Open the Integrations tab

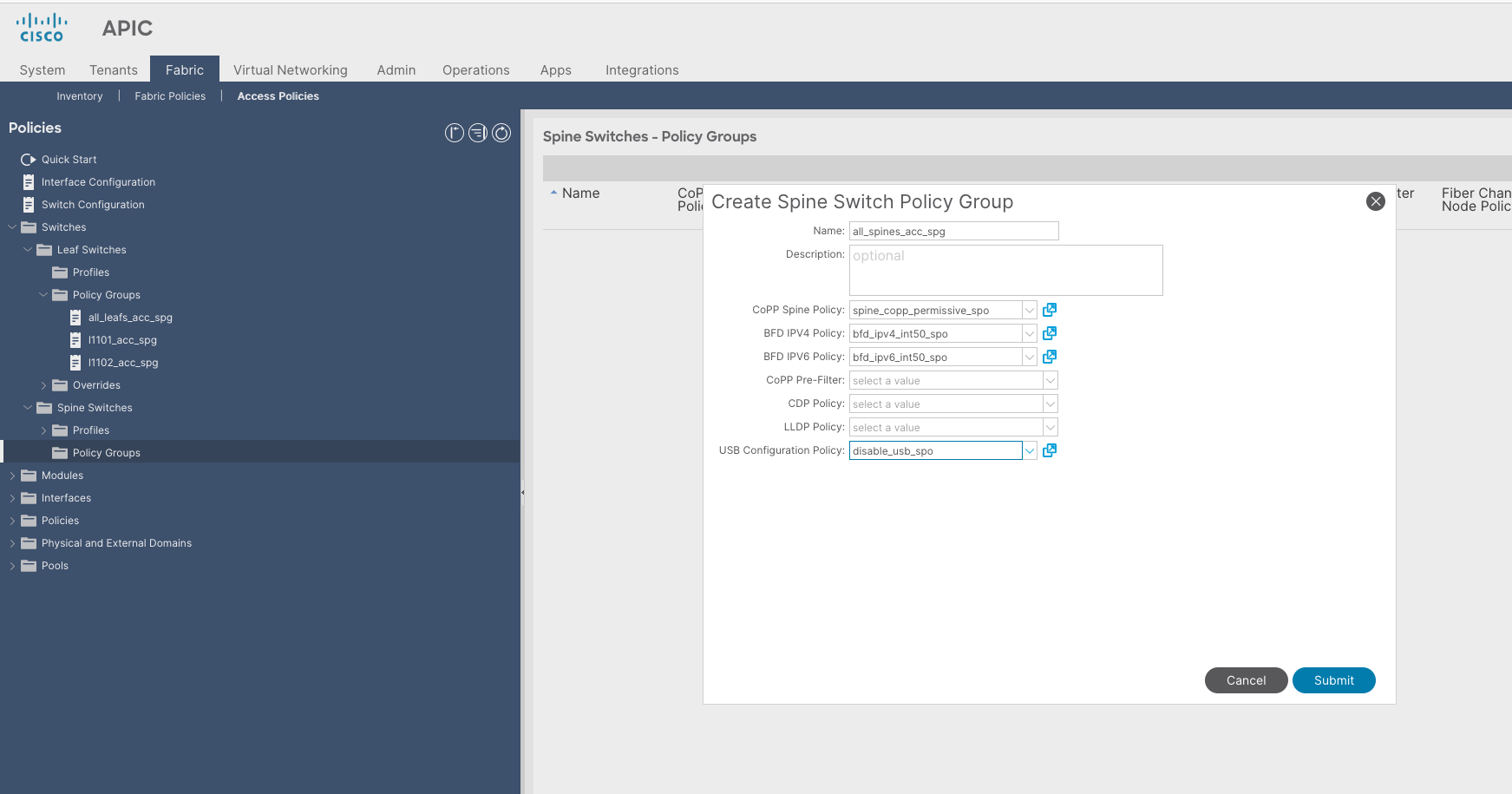tap(642, 70)
